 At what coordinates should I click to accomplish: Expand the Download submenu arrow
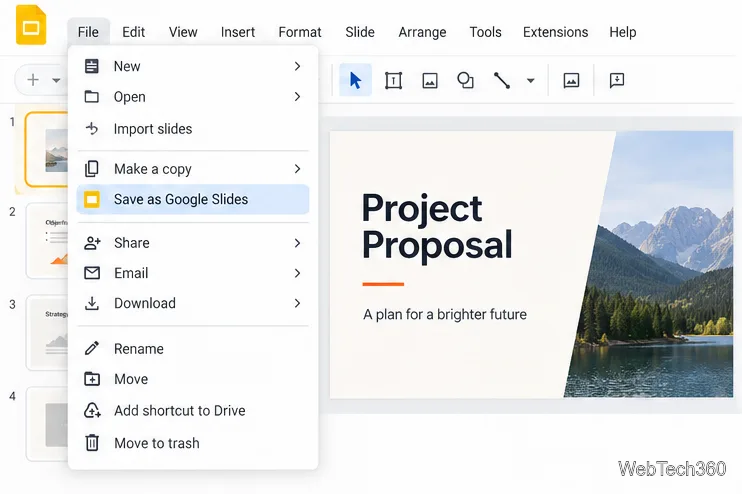pos(297,303)
